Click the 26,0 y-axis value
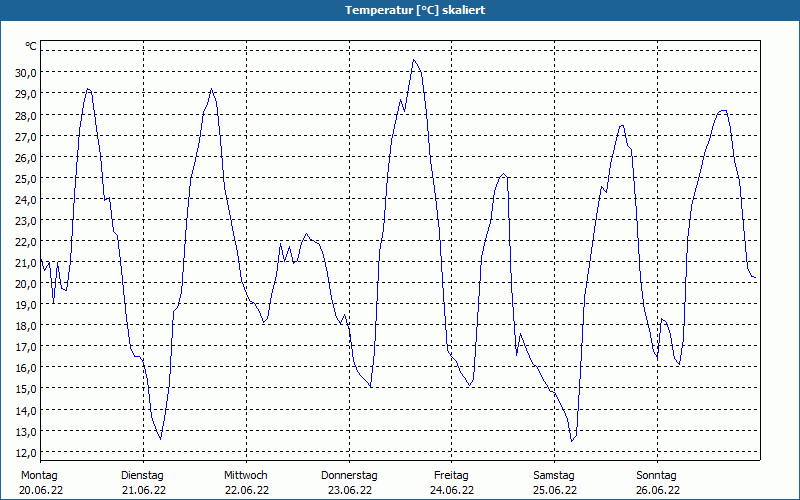Image resolution: width=800 pixels, height=500 pixels. [x=26, y=158]
